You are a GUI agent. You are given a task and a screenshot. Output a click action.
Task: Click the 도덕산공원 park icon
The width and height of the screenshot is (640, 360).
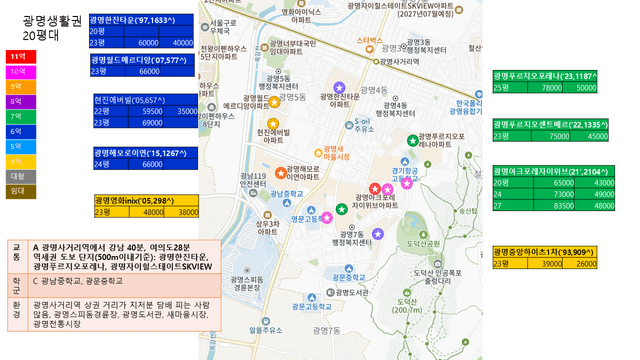(x=423, y=235)
